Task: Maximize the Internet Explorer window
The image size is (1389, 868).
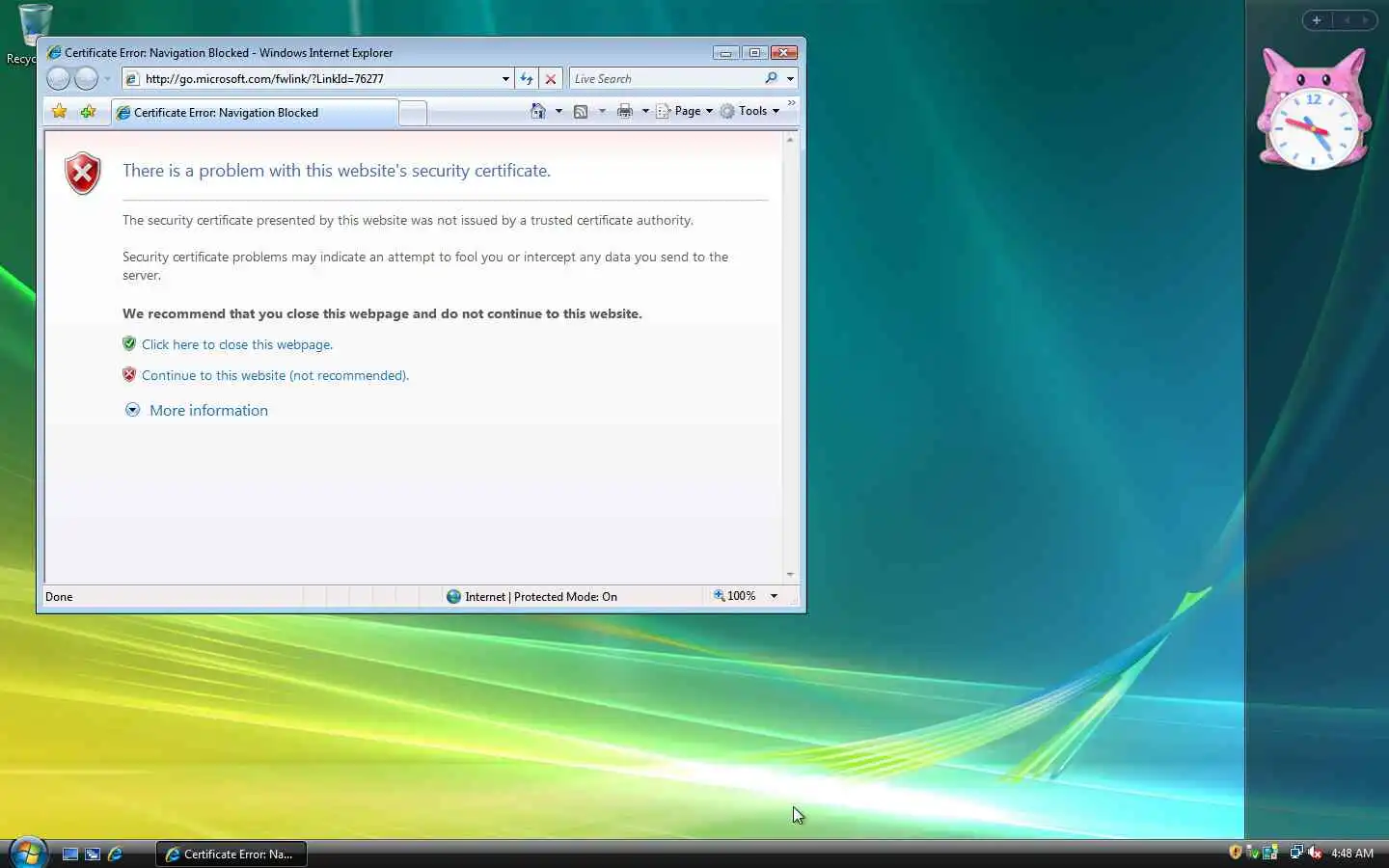Action: click(x=754, y=52)
